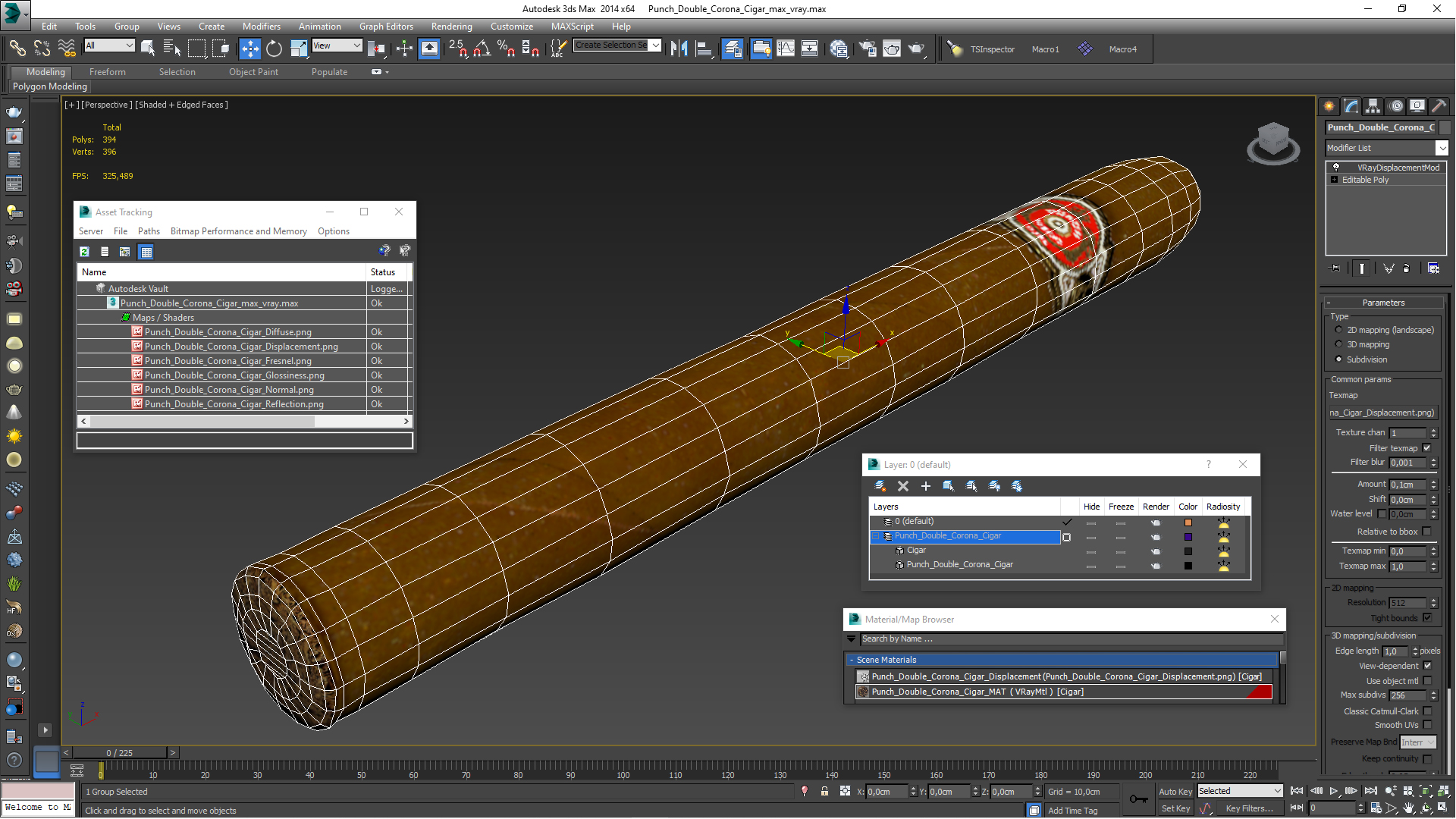This screenshot has height=819, width=1456.
Task: Select the Move transform tool
Action: click(249, 49)
